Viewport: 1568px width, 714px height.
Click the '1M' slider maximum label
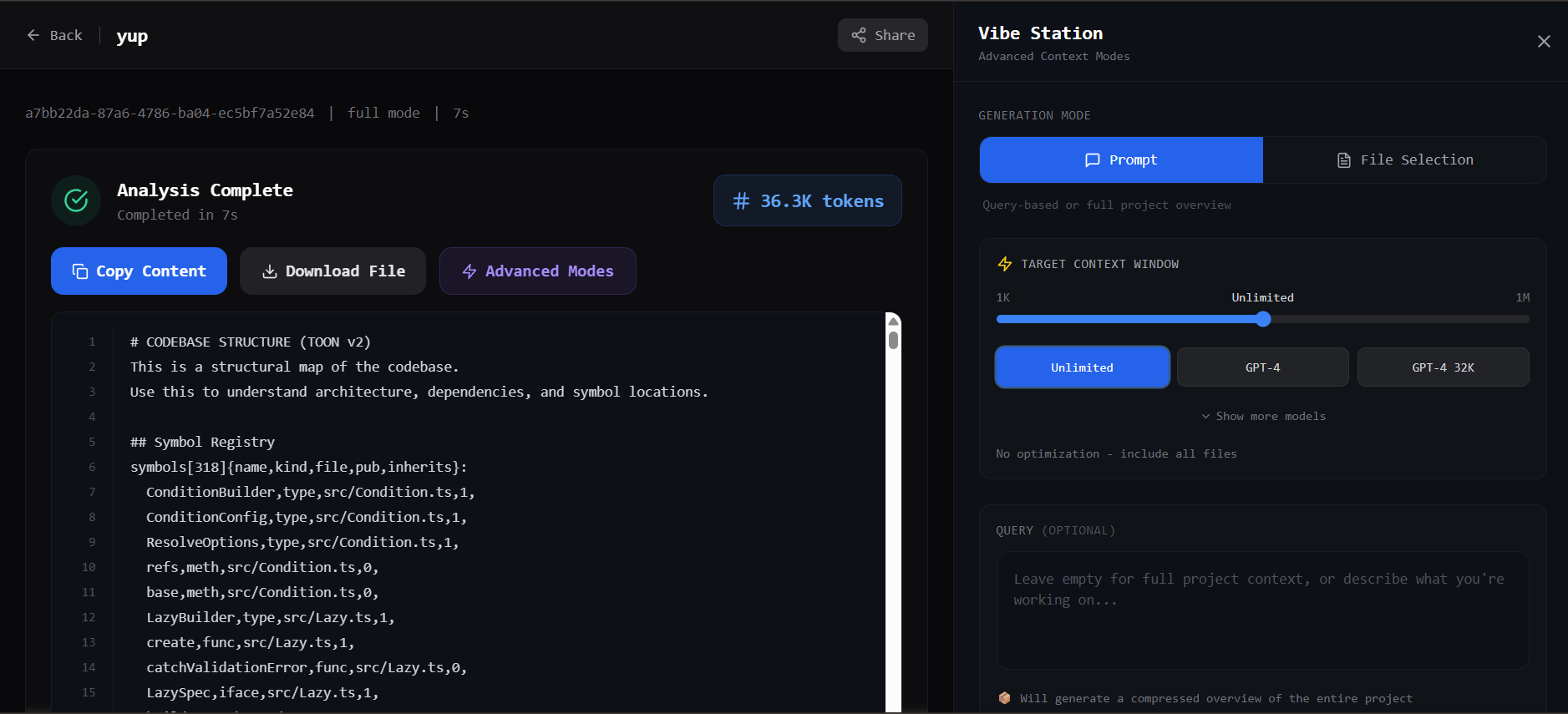pos(1523,297)
